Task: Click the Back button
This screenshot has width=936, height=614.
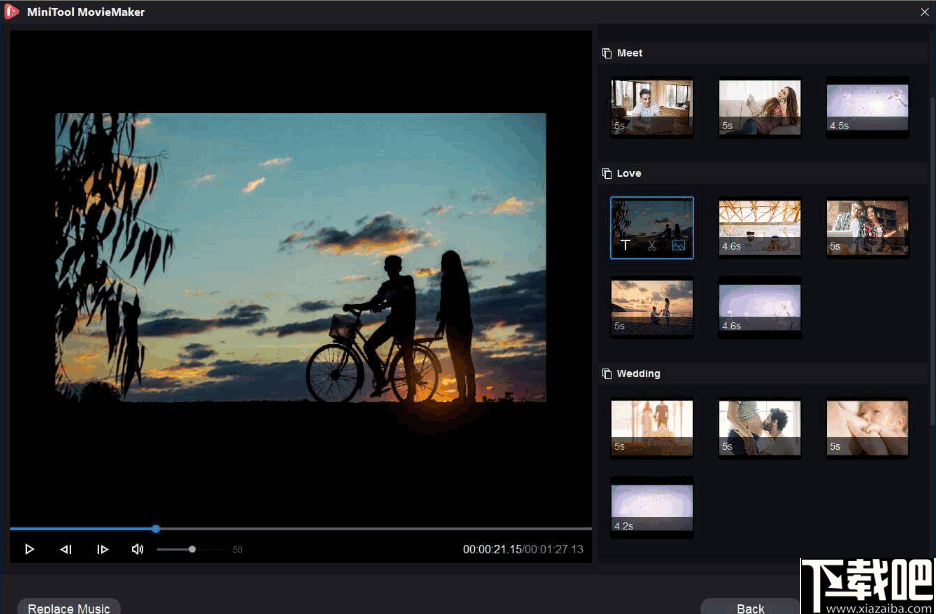Action: click(x=748, y=606)
